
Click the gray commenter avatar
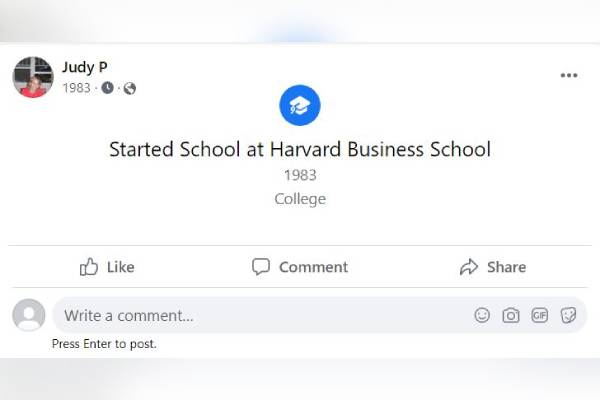(29, 315)
